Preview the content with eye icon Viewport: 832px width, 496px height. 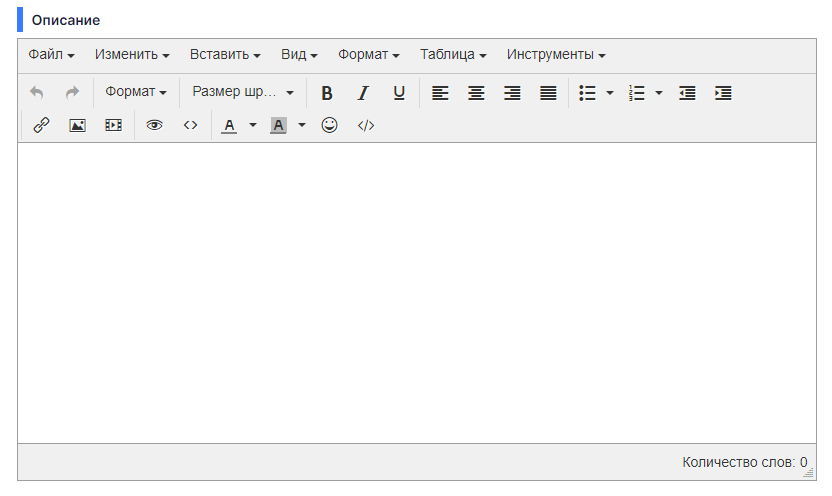tap(154, 125)
